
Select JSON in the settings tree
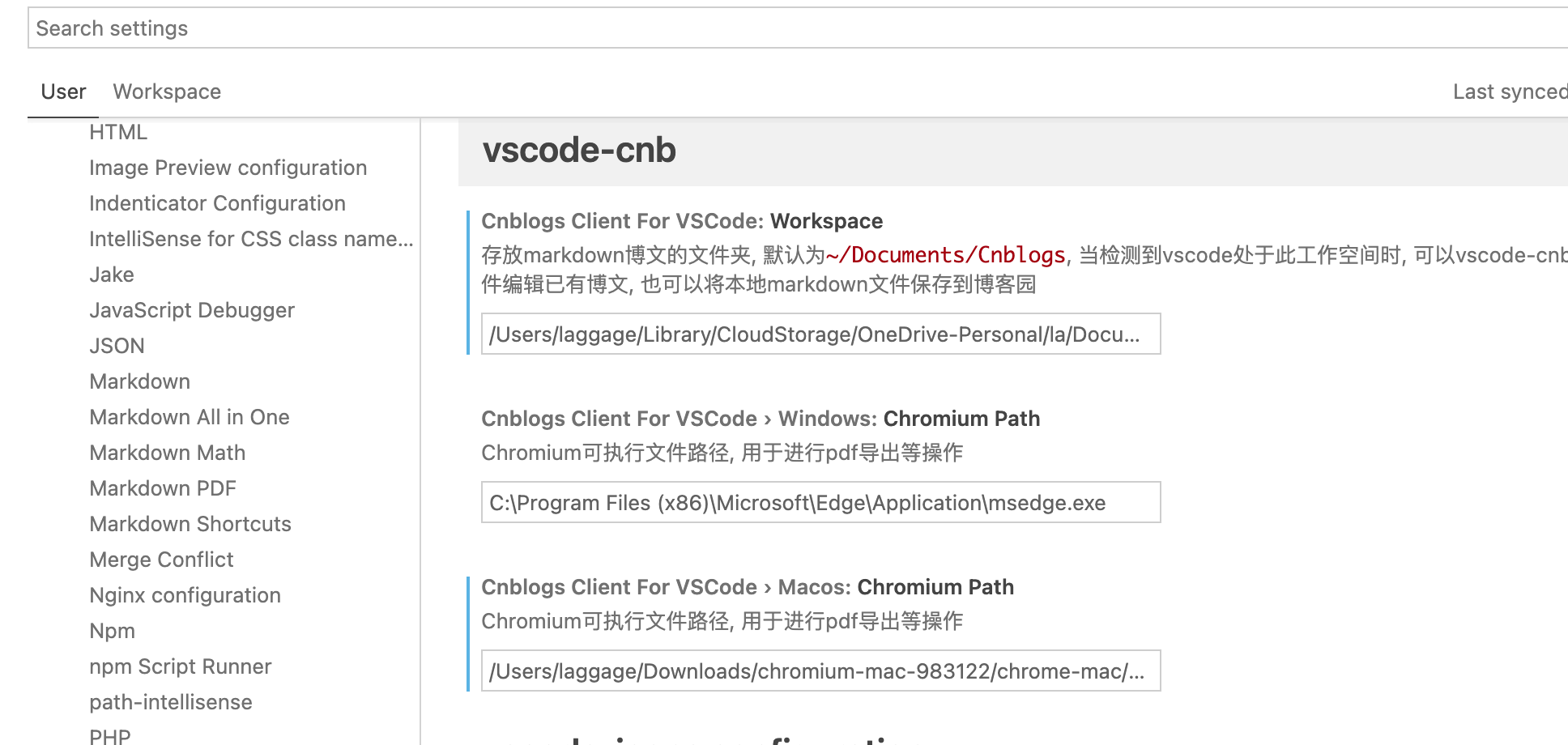tap(117, 346)
